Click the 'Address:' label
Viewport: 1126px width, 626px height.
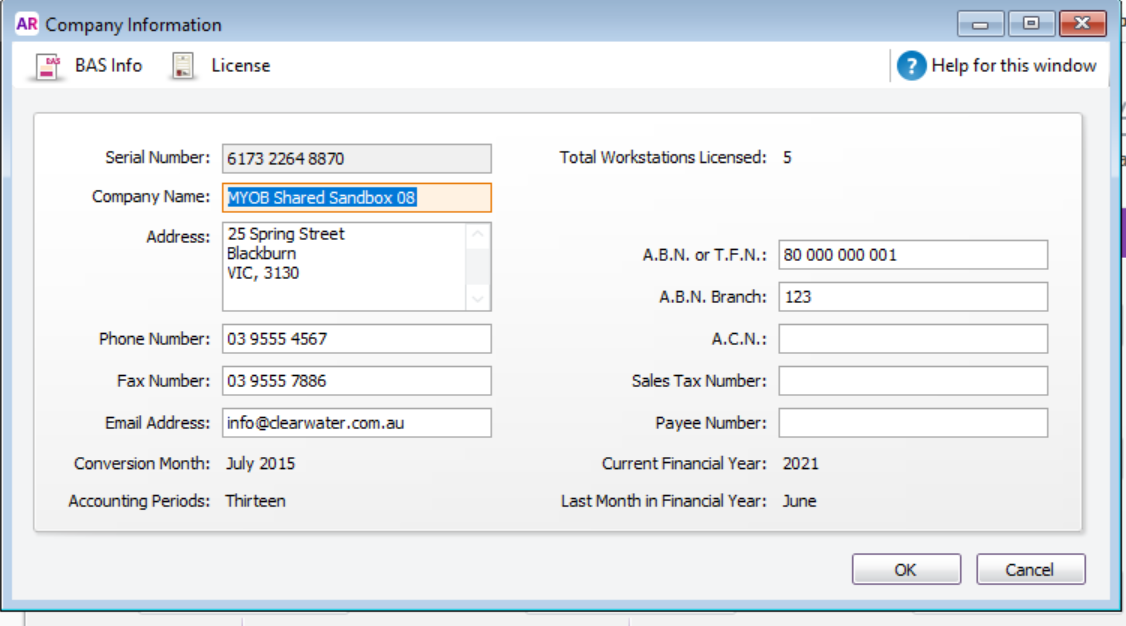(178, 237)
